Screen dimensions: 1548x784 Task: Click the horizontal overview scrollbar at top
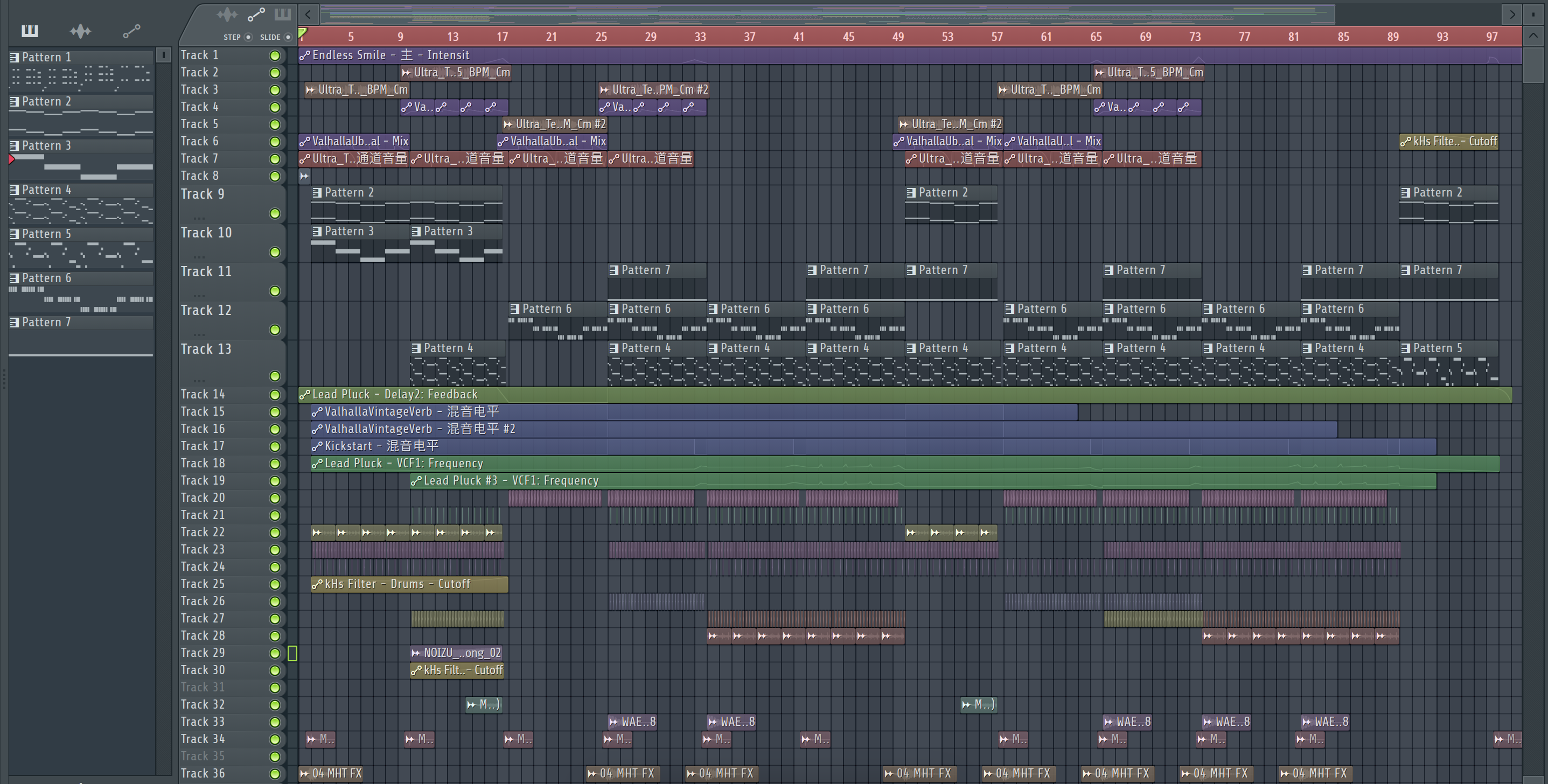point(827,13)
